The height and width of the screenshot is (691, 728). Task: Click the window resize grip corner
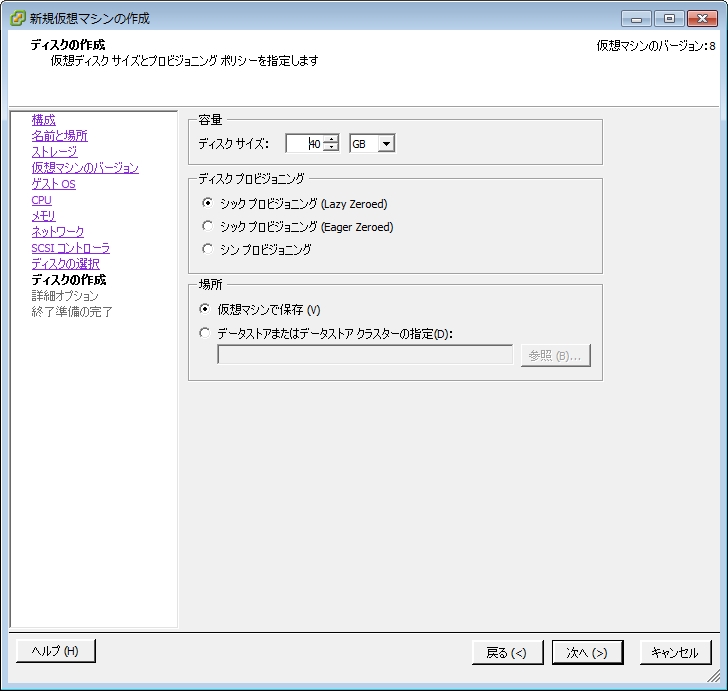click(x=714, y=677)
